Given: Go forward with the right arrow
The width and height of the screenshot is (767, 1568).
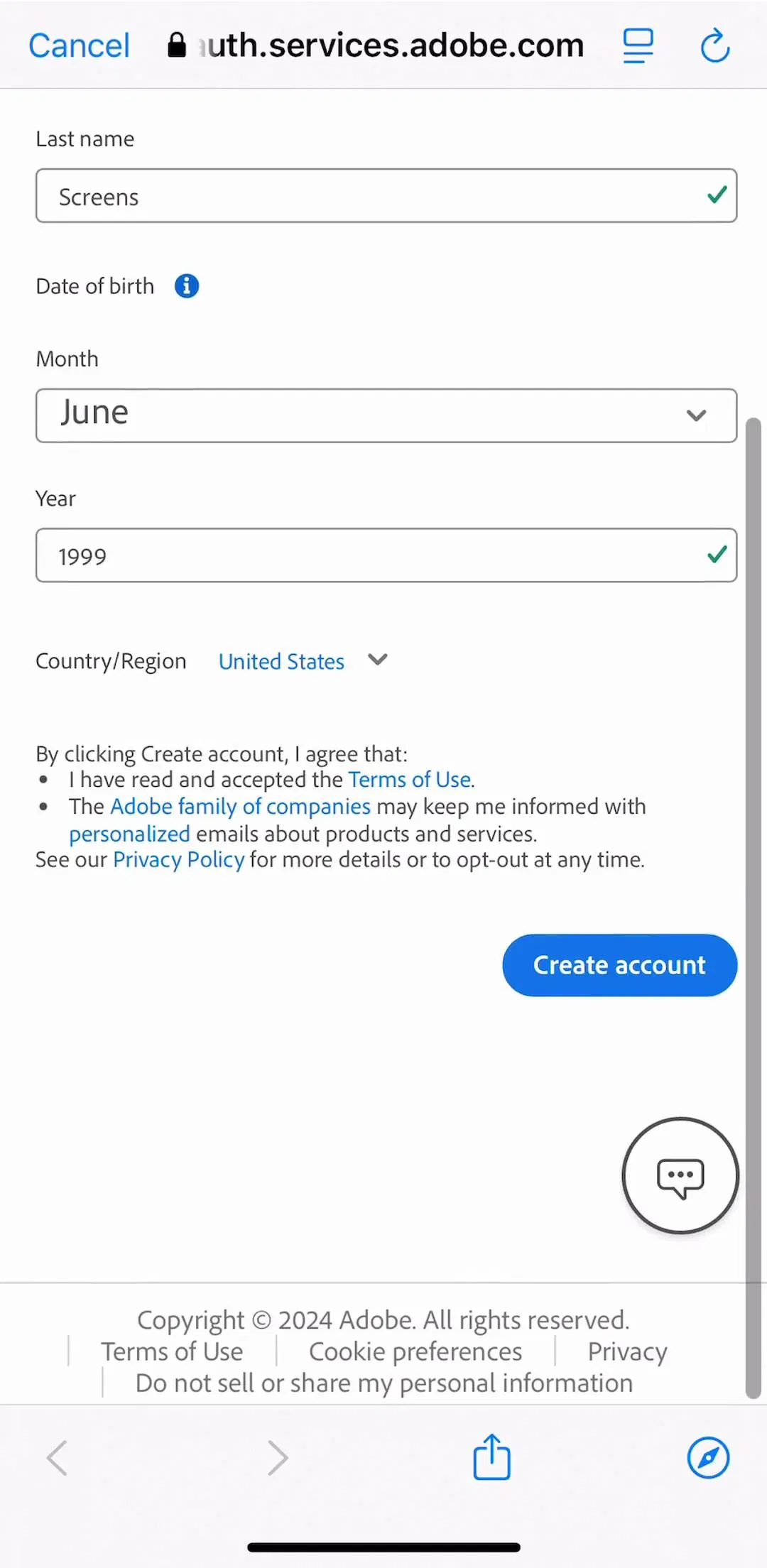Looking at the screenshot, I should click(x=278, y=1458).
